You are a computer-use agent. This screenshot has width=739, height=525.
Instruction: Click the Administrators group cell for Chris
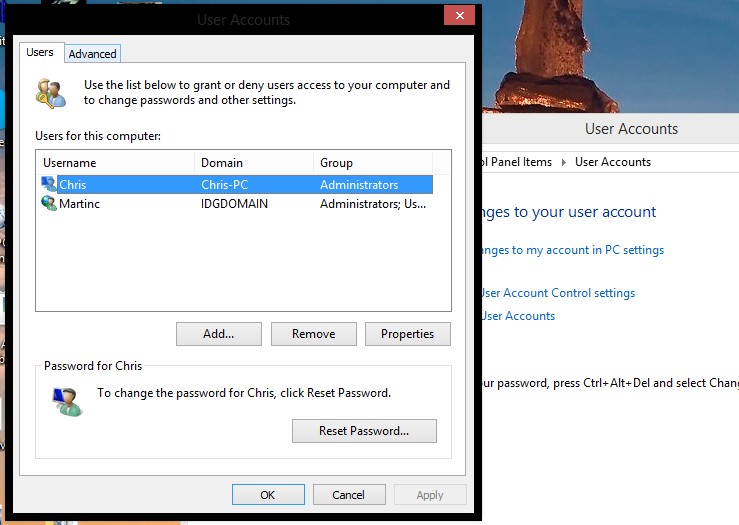[x=359, y=184]
